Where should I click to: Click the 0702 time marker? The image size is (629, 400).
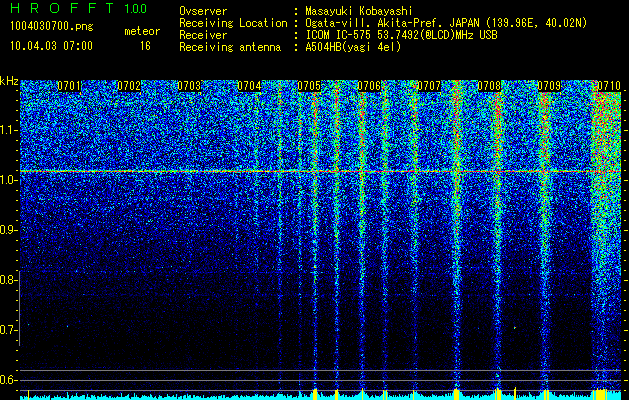(129, 86)
